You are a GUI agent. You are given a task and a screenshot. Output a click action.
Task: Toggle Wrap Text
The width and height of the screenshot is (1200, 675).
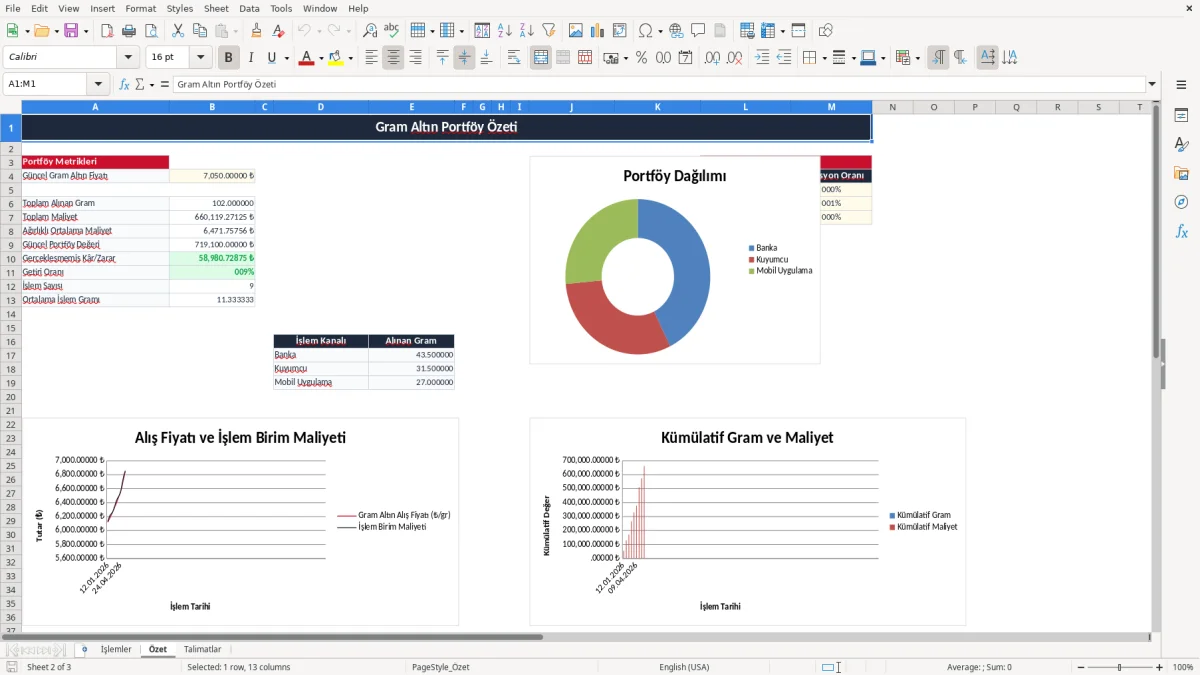pos(514,58)
